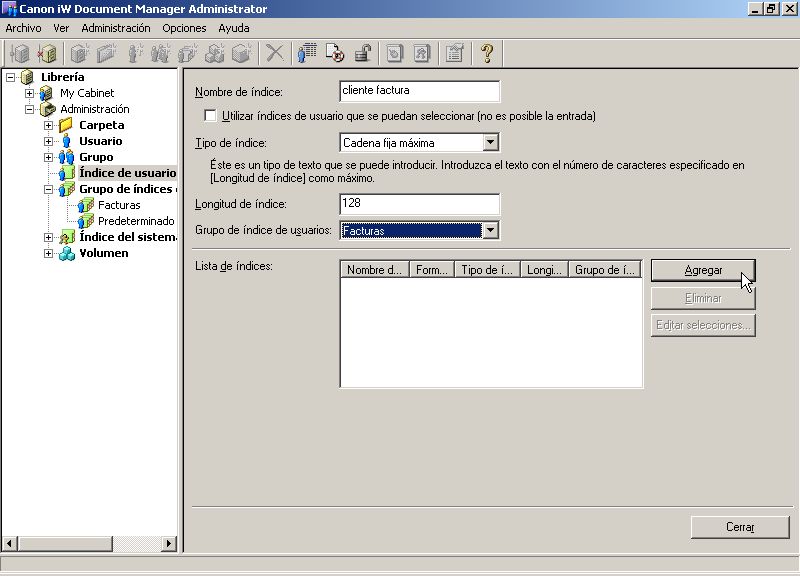This screenshot has height=576, width=800.
Task: Click the single cube toolbar icon
Action: (241, 53)
